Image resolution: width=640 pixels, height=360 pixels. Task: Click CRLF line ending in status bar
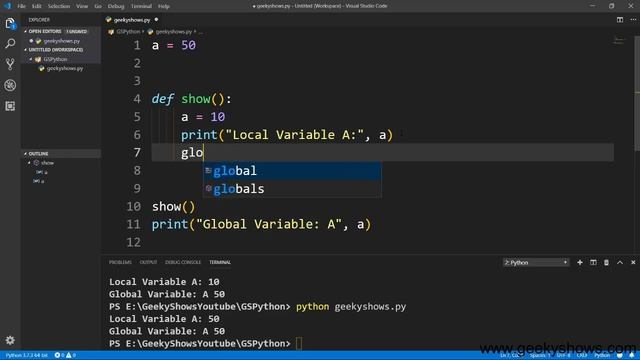click(582, 356)
